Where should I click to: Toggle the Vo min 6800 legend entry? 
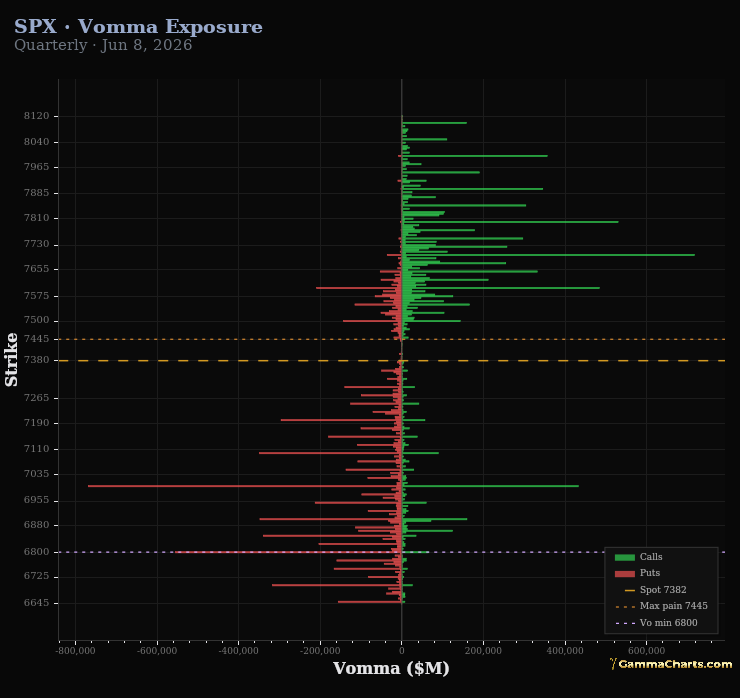(656, 623)
